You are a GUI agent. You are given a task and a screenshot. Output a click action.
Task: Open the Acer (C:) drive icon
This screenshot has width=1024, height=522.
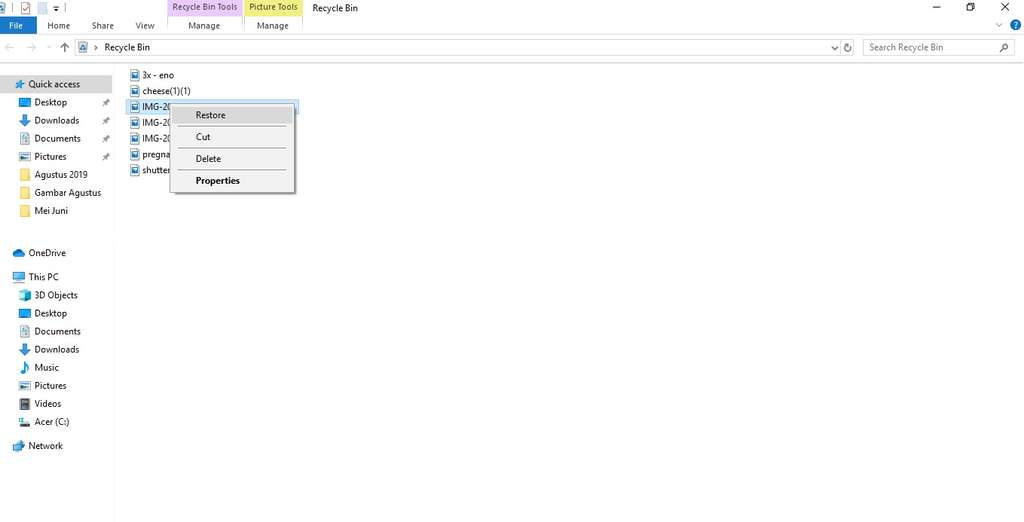tap(25, 421)
